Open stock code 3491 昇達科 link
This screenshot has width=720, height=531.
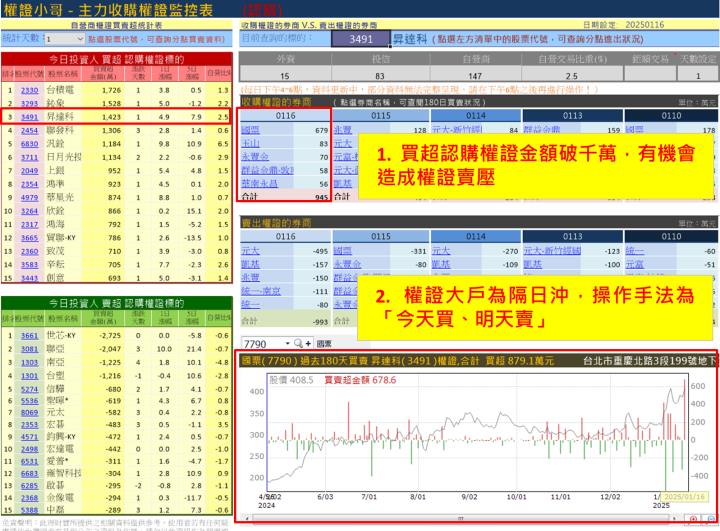pos(29,117)
